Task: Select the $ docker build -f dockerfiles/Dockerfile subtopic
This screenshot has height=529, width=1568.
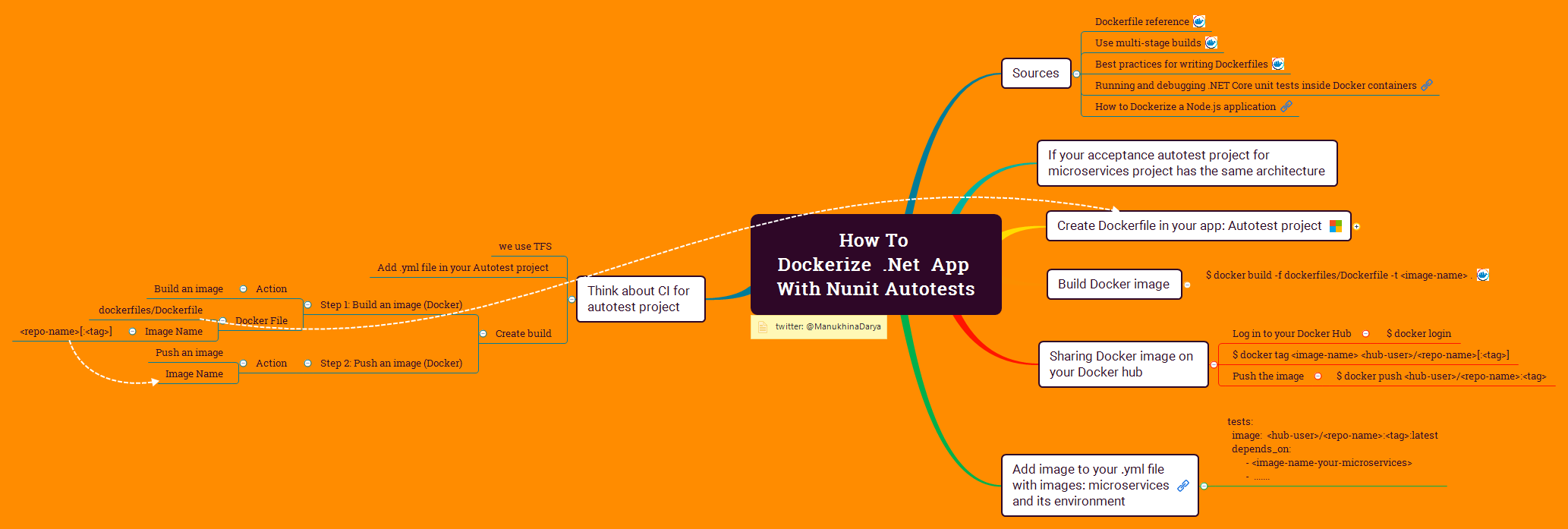Action: [x=1339, y=276]
